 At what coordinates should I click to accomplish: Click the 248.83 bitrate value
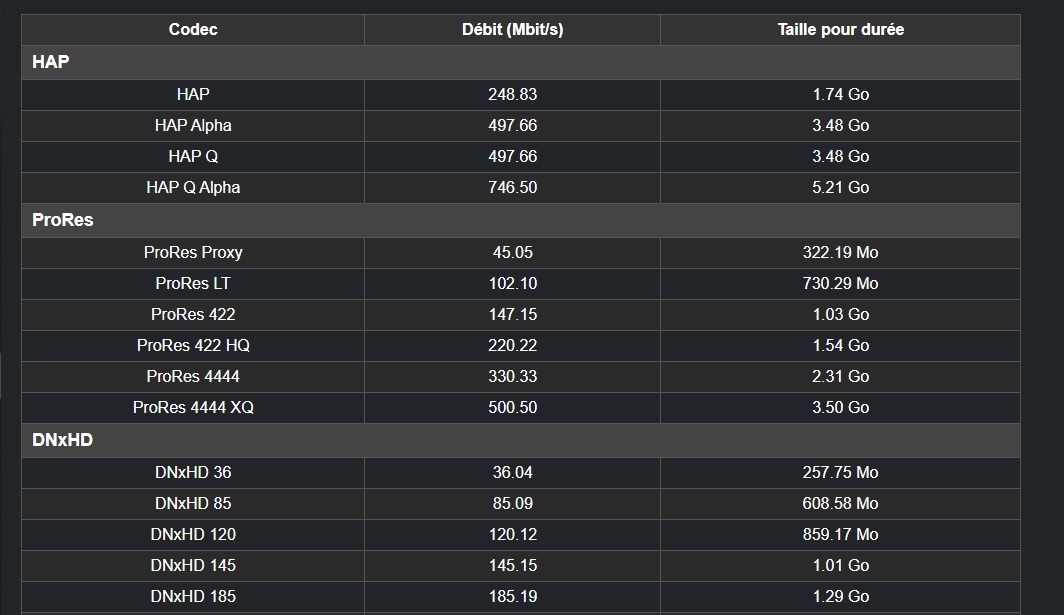point(512,94)
